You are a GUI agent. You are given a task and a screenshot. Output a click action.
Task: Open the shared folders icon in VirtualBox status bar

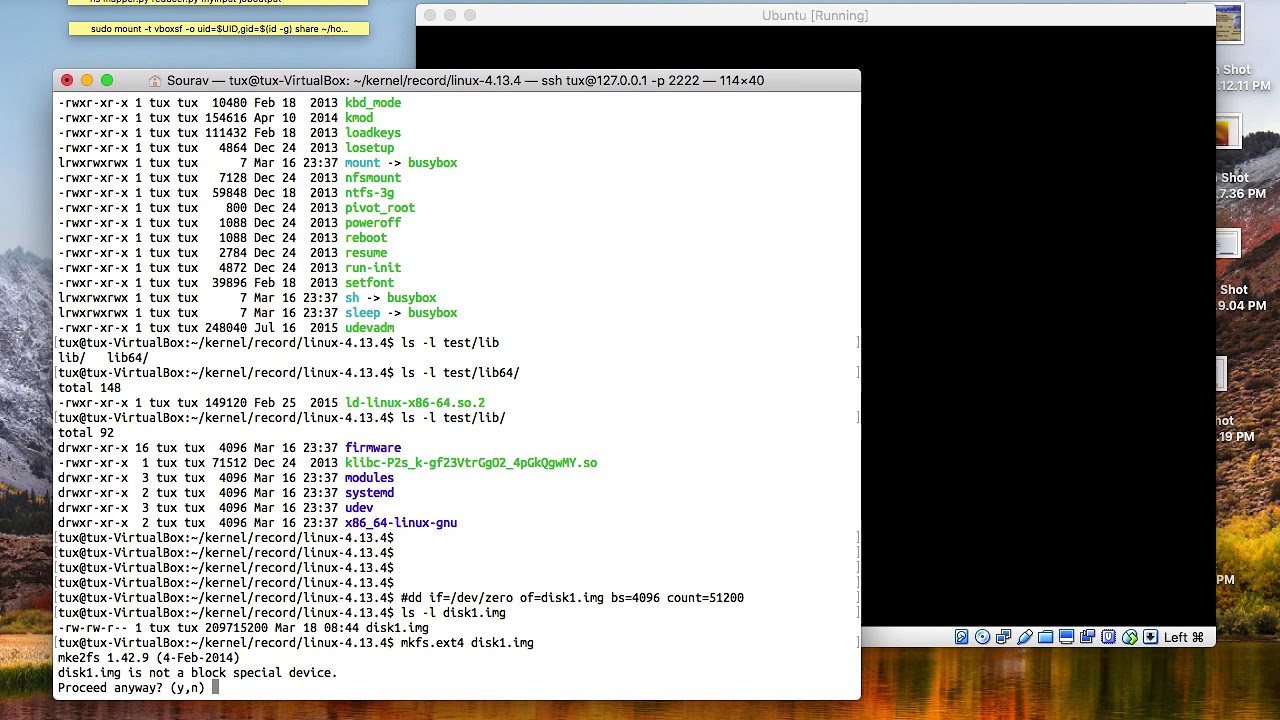(x=1045, y=637)
